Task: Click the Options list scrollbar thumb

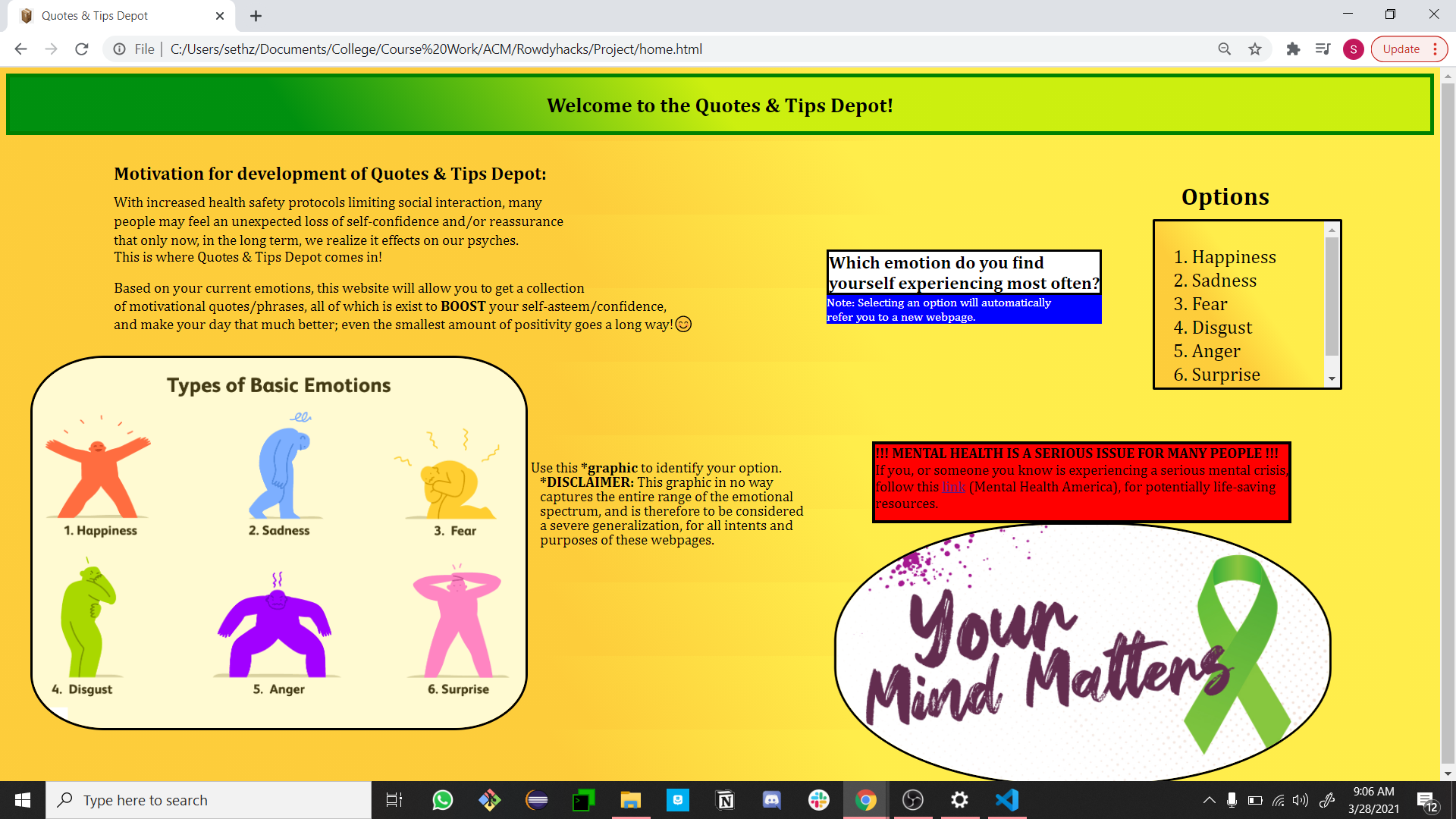Action: pyautogui.click(x=1332, y=296)
